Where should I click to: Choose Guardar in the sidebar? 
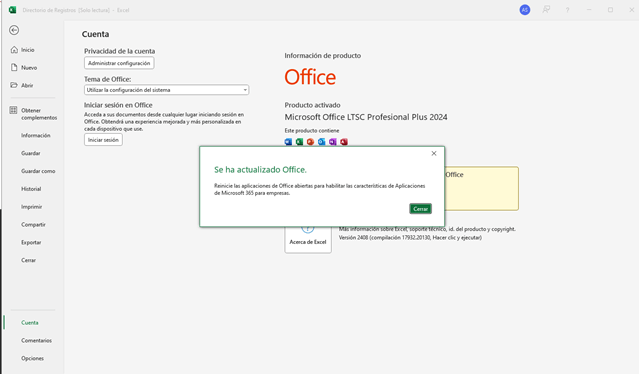(x=31, y=153)
